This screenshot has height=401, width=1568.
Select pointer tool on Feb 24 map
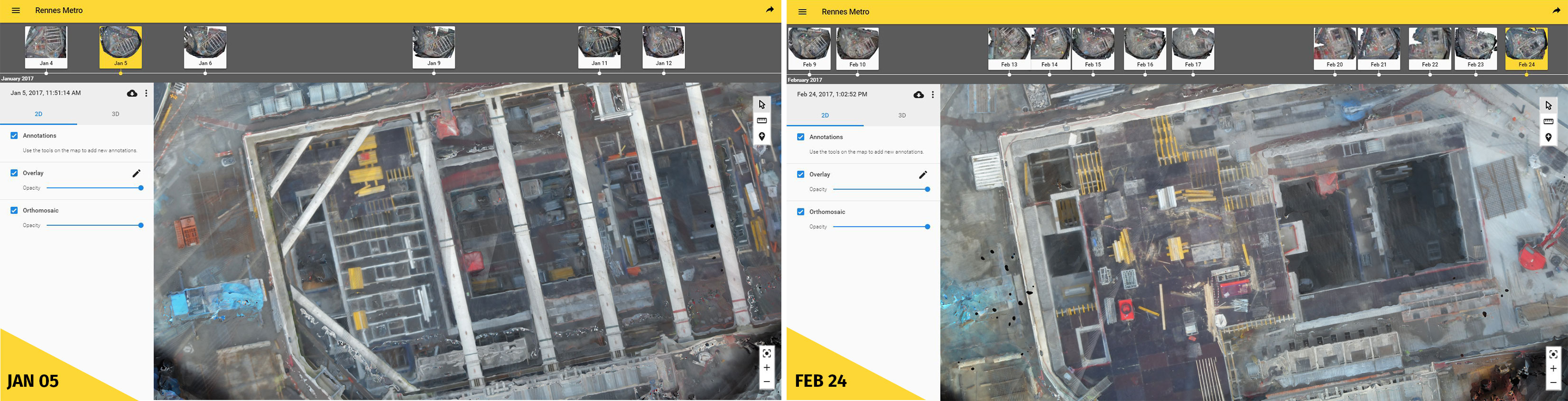point(1548,106)
